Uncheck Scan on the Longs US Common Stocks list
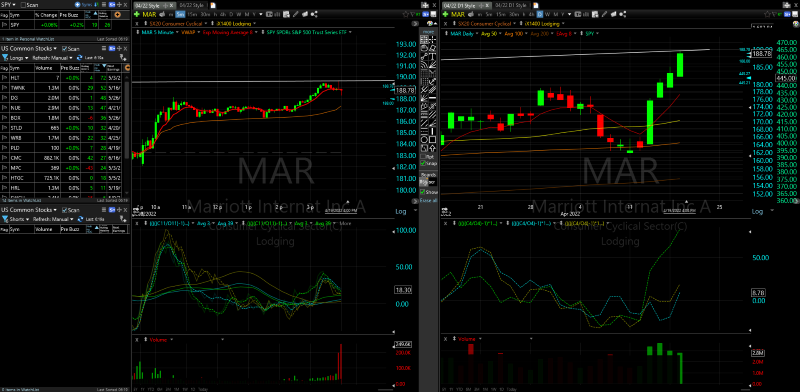The width and height of the screenshot is (800, 392). pyautogui.click(x=64, y=49)
